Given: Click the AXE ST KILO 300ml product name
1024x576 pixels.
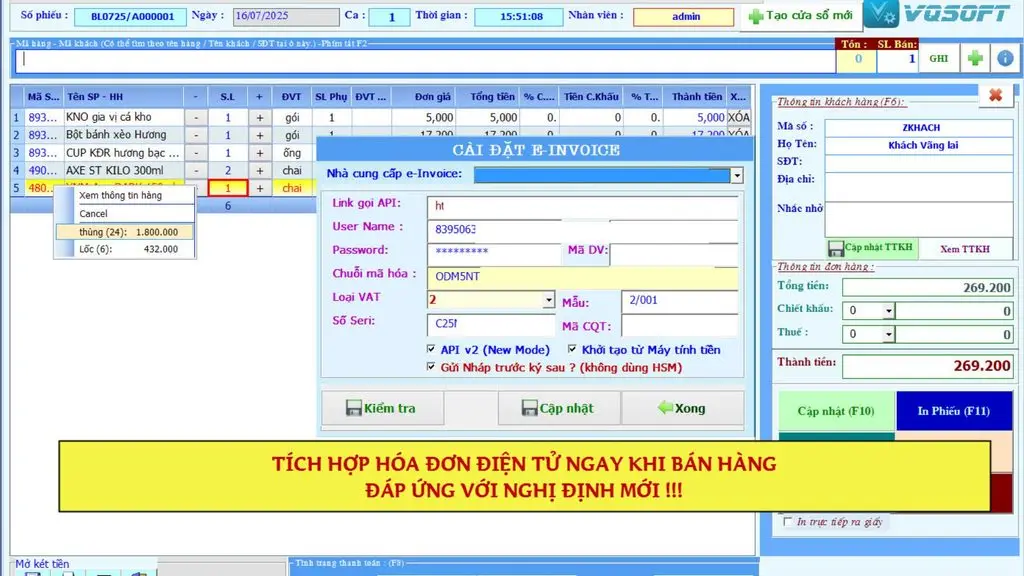Looking at the screenshot, I should [x=114, y=170].
